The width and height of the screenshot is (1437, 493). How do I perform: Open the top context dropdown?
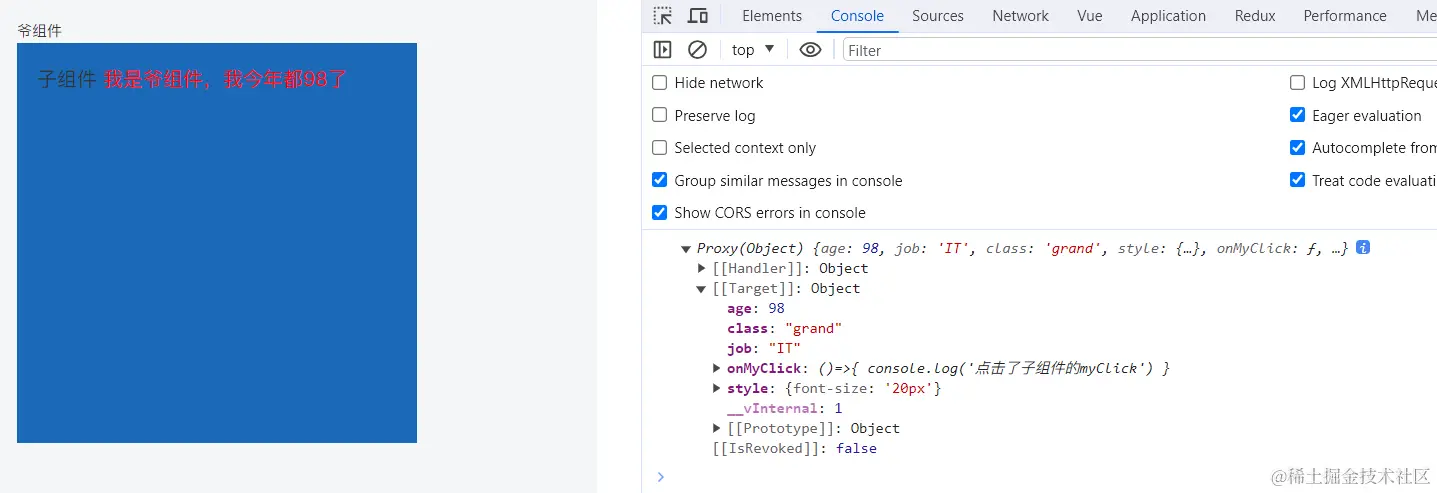753,50
